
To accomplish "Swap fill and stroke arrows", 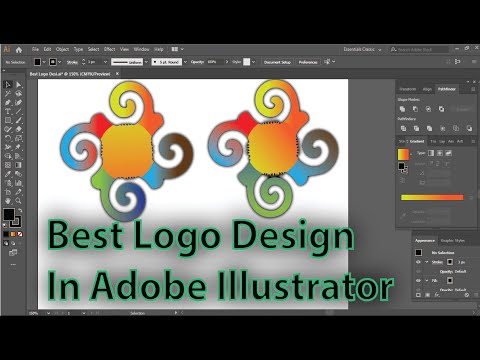I will click(x=20, y=211).
